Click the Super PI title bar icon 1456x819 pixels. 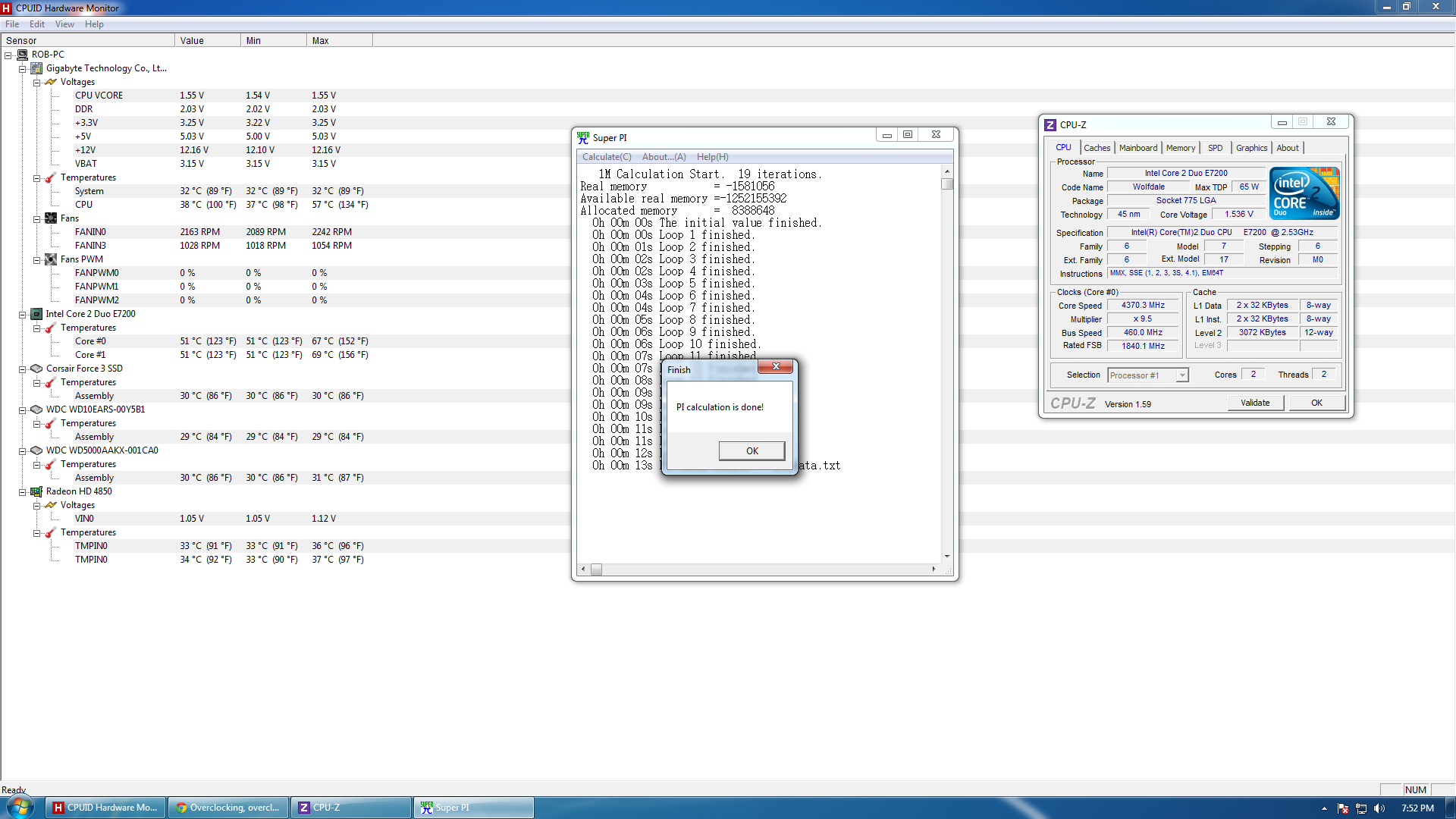pyautogui.click(x=583, y=137)
